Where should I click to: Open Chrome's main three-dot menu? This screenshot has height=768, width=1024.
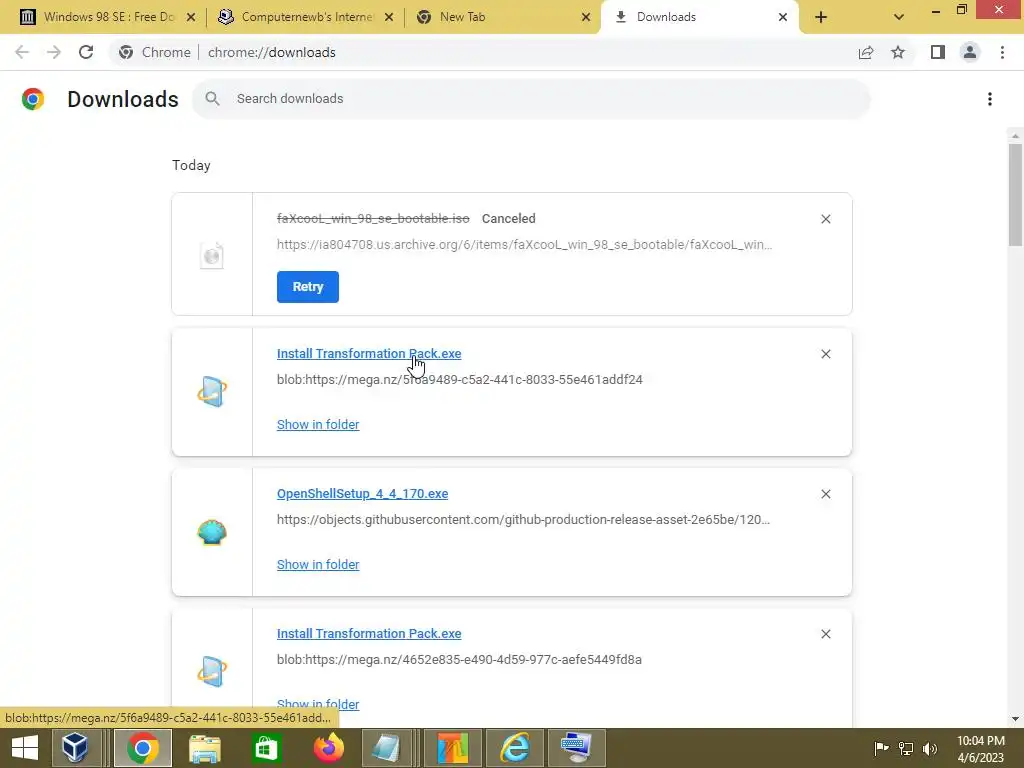click(x=1002, y=52)
